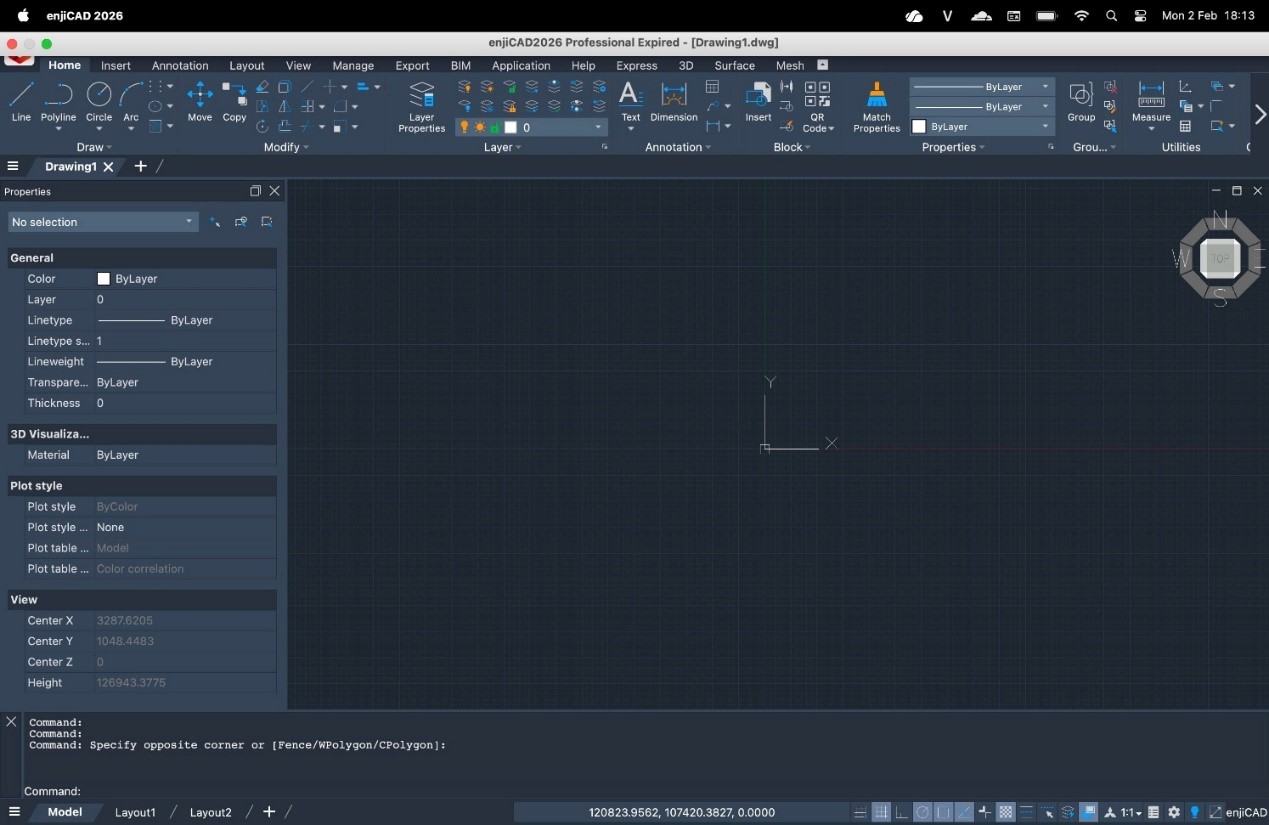Switch to the Annotation ribbon tab
This screenshot has width=1269, height=825.
click(x=180, y=66)
